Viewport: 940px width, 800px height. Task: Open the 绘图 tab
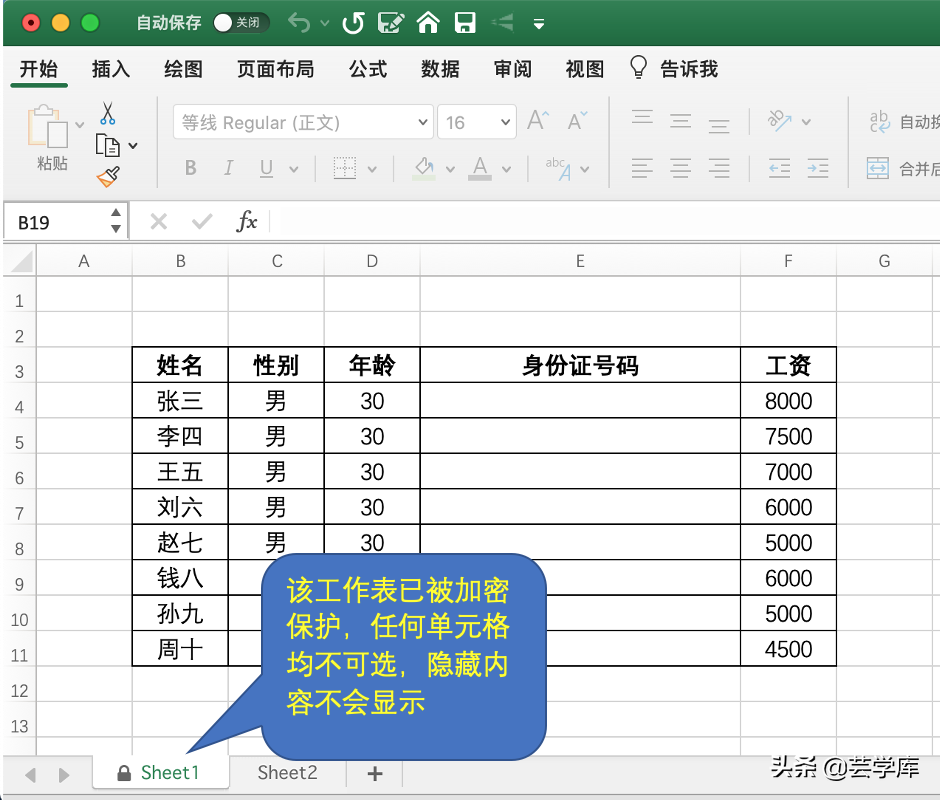coord(183,69)
